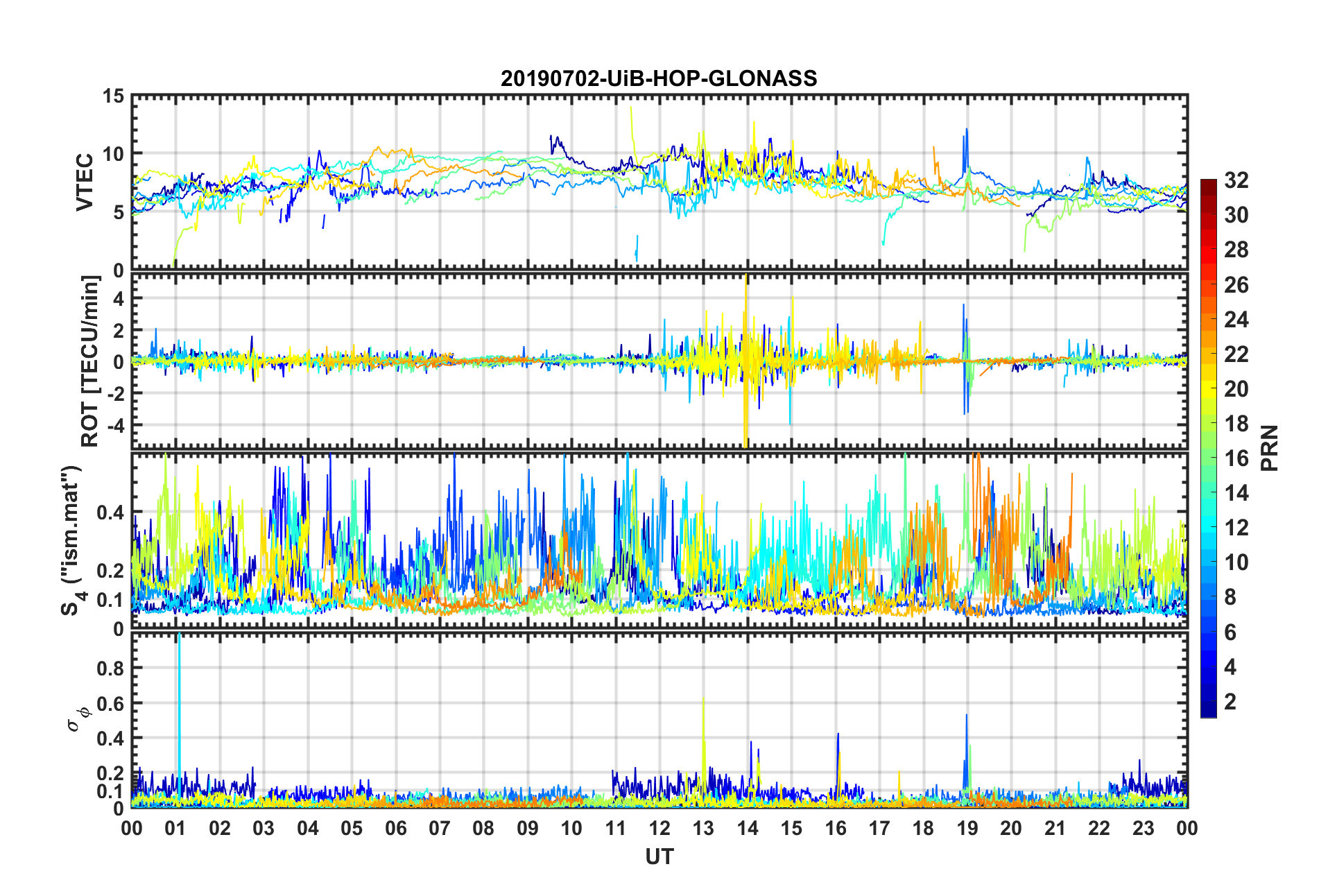
Task: Click inside the VTEC plot panel
Action: pos(659,182)
